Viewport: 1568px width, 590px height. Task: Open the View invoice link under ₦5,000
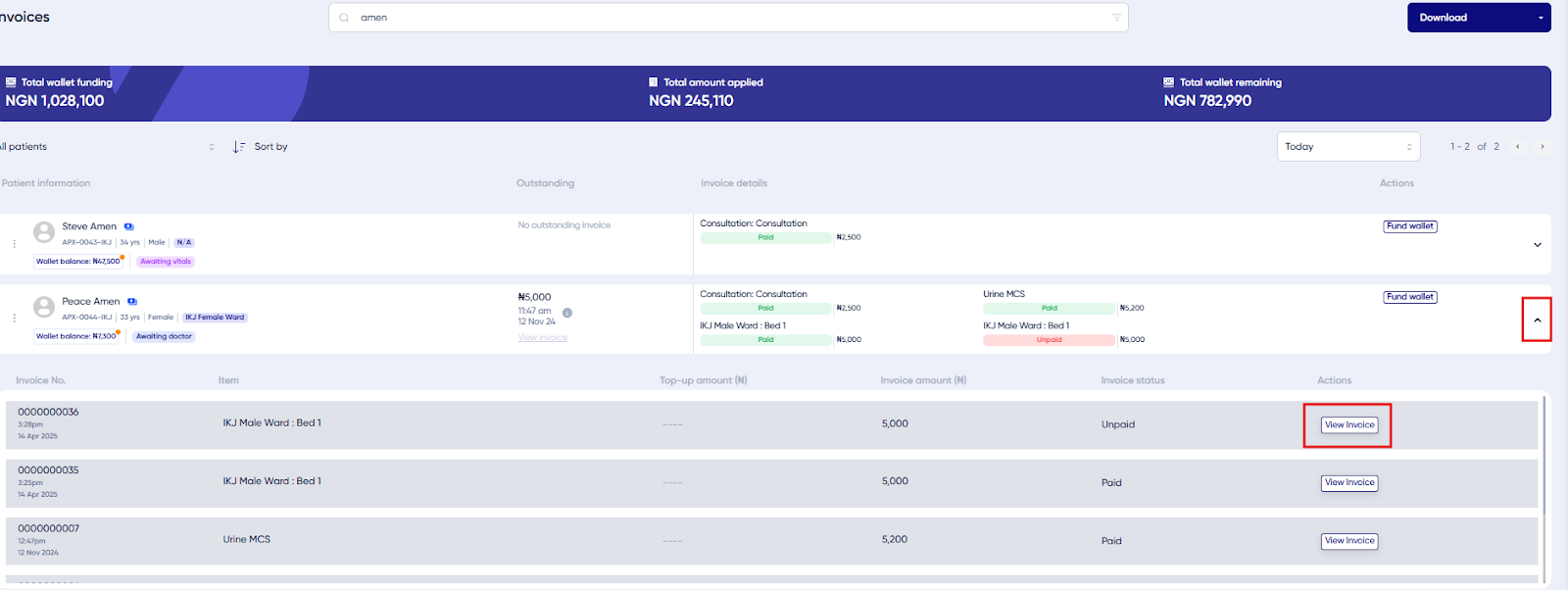coord(543,337)
